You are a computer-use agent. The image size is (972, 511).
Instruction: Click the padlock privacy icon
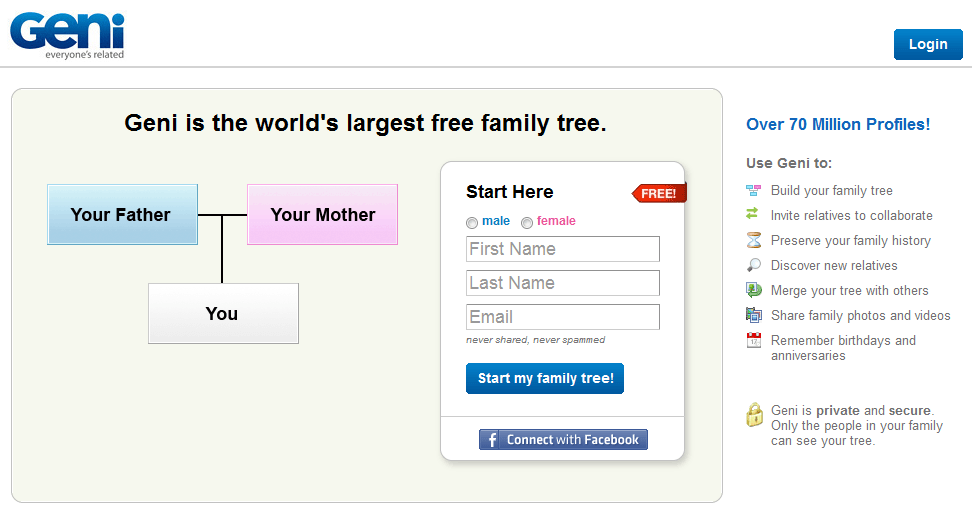[x=755, y=415]
